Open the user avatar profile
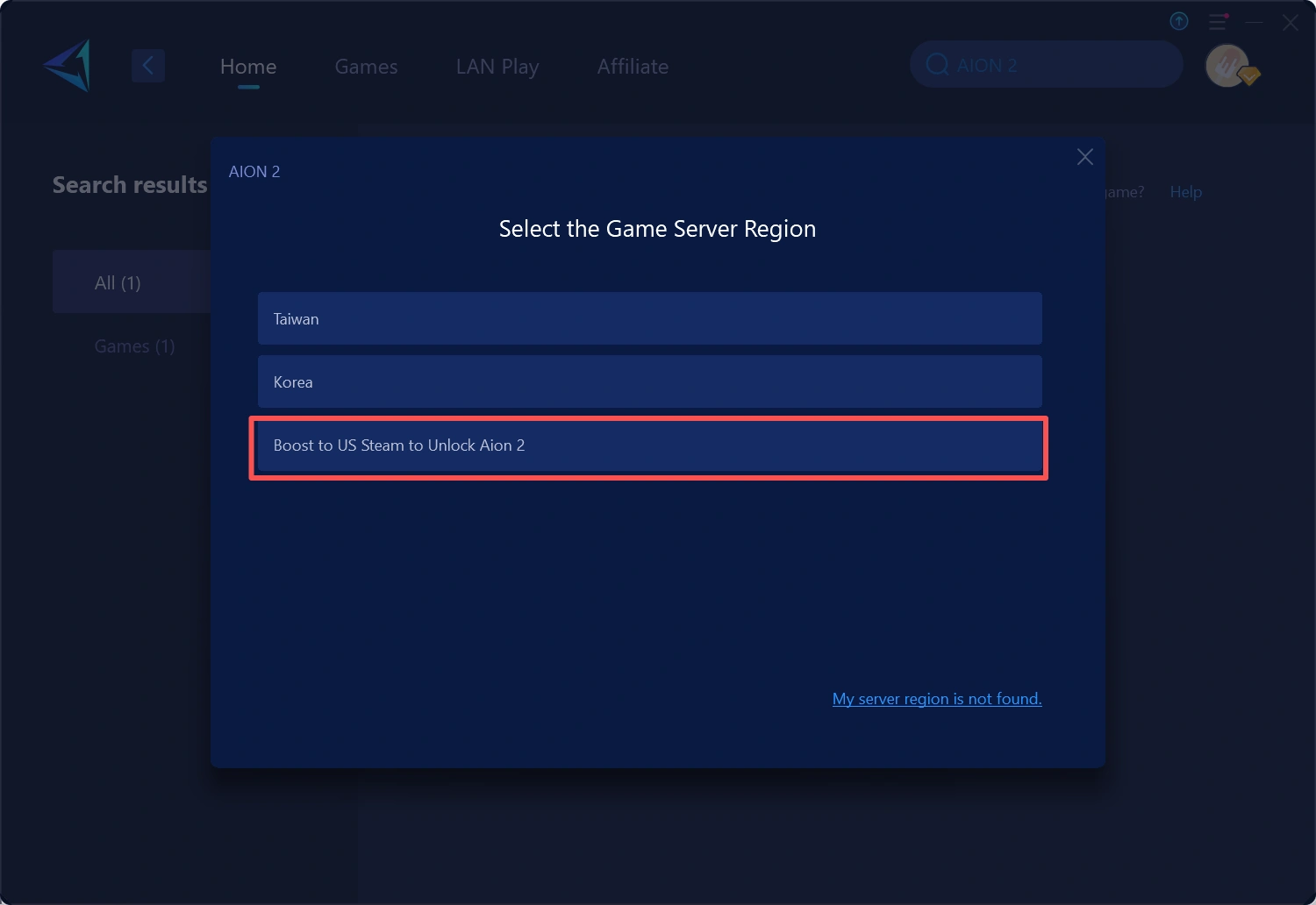Image resolution: width=1316 pixels, height=905 pixels. coord(1228,66)
